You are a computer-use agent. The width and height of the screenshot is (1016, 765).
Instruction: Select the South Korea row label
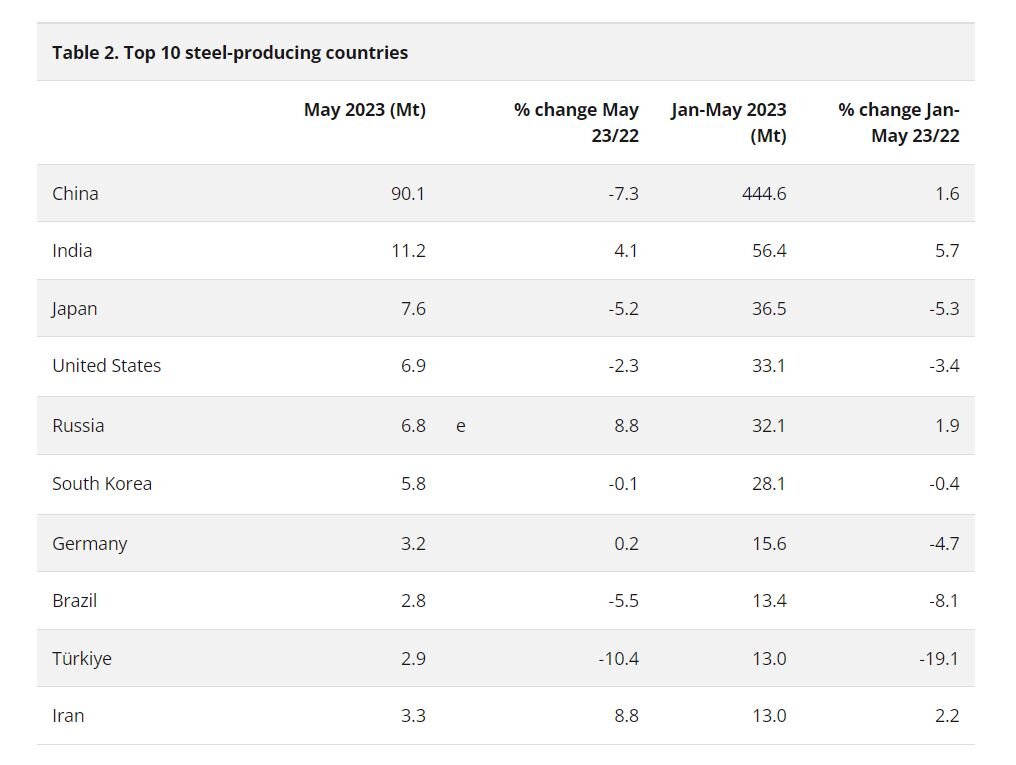point(102,483)
